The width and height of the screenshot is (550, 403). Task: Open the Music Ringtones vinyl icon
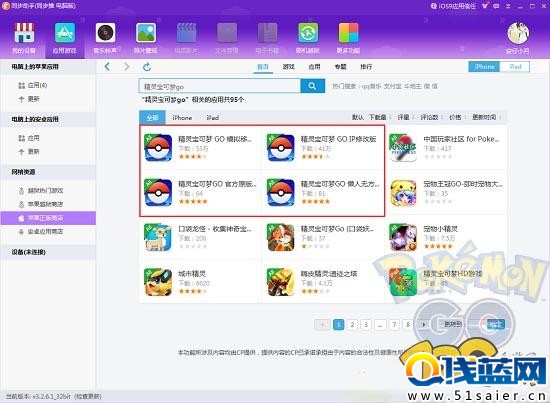[x=105, y=32]
